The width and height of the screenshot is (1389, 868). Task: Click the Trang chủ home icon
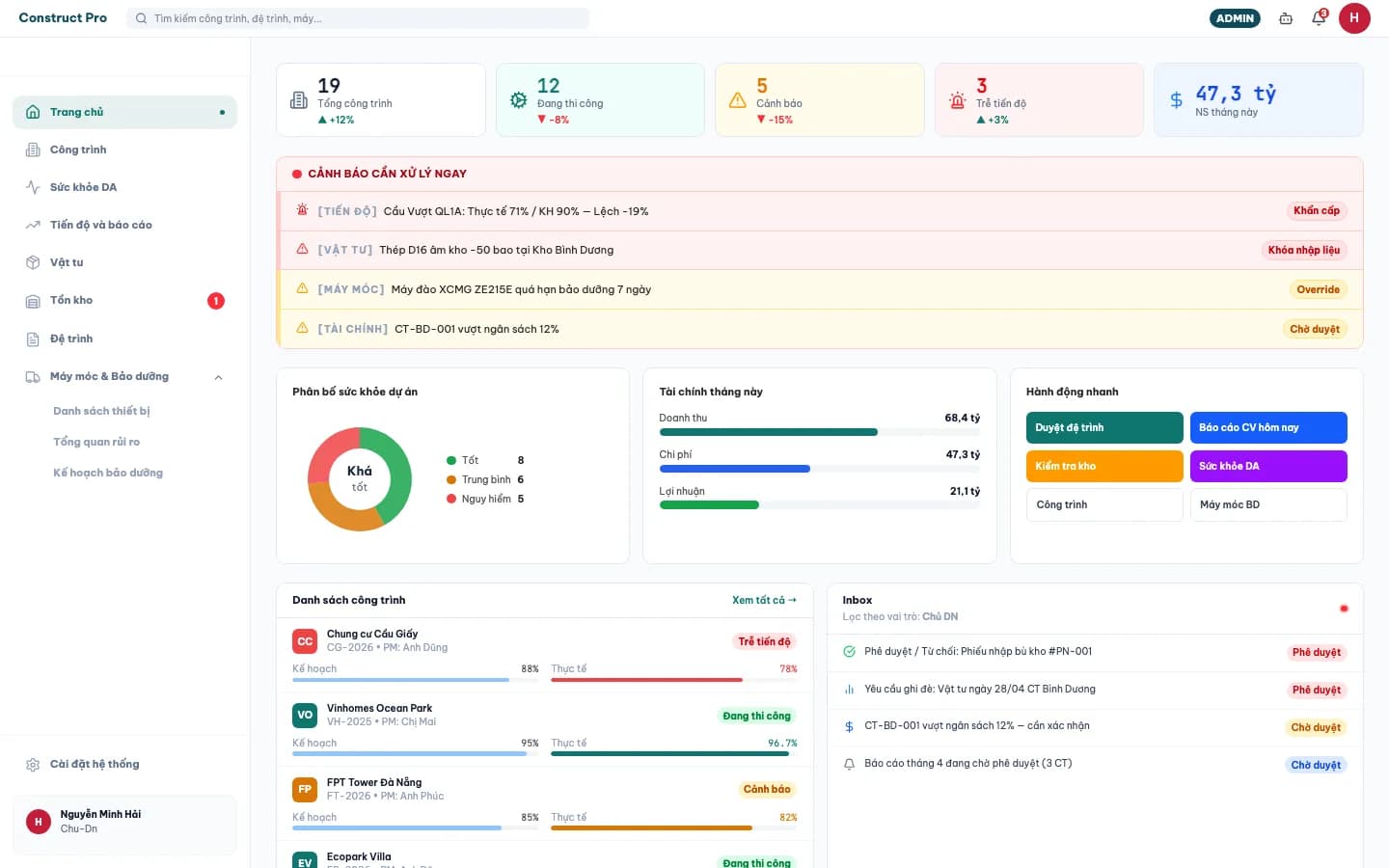(x=33, y=112)
